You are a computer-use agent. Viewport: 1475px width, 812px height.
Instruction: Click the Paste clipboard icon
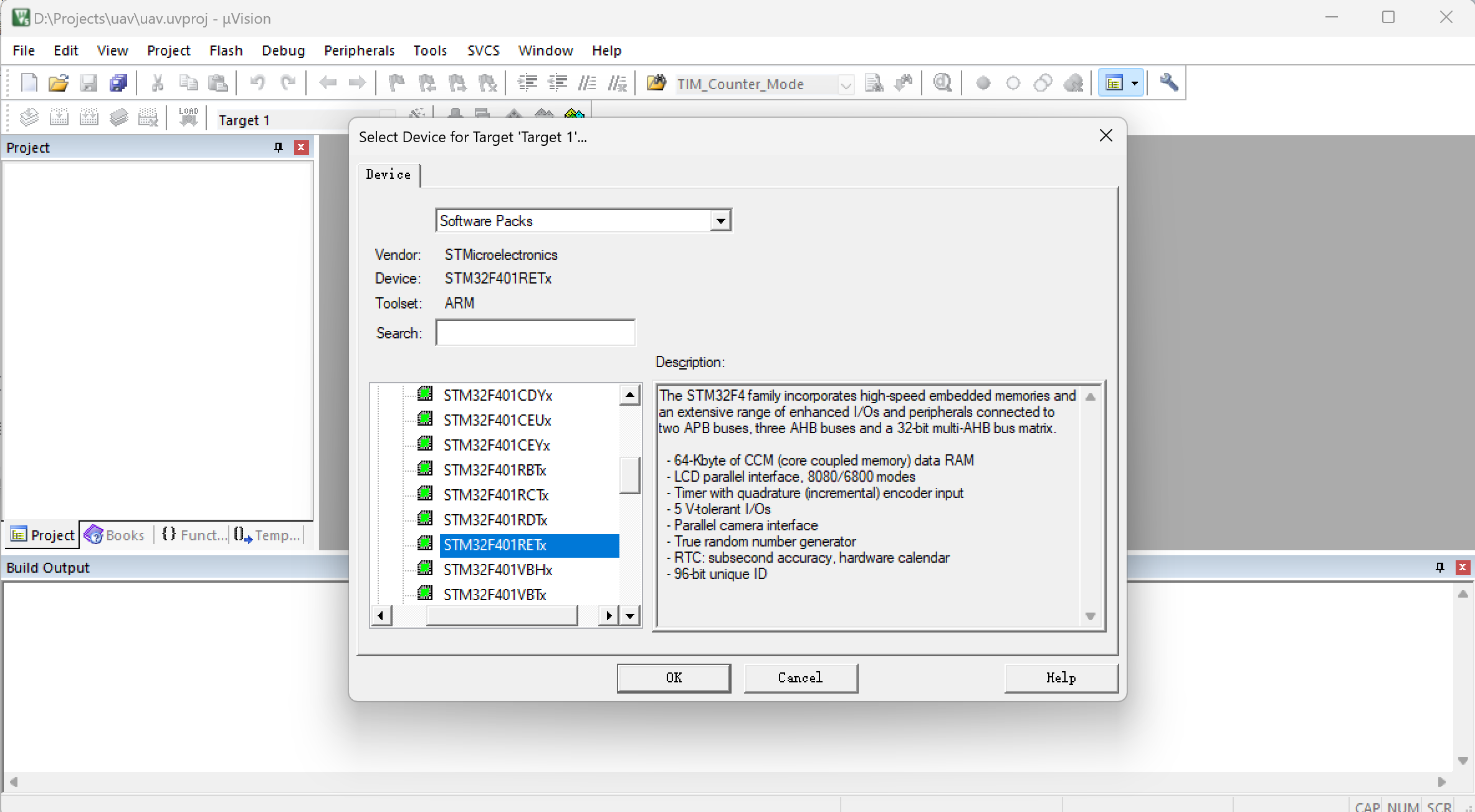tap(217, 83)
